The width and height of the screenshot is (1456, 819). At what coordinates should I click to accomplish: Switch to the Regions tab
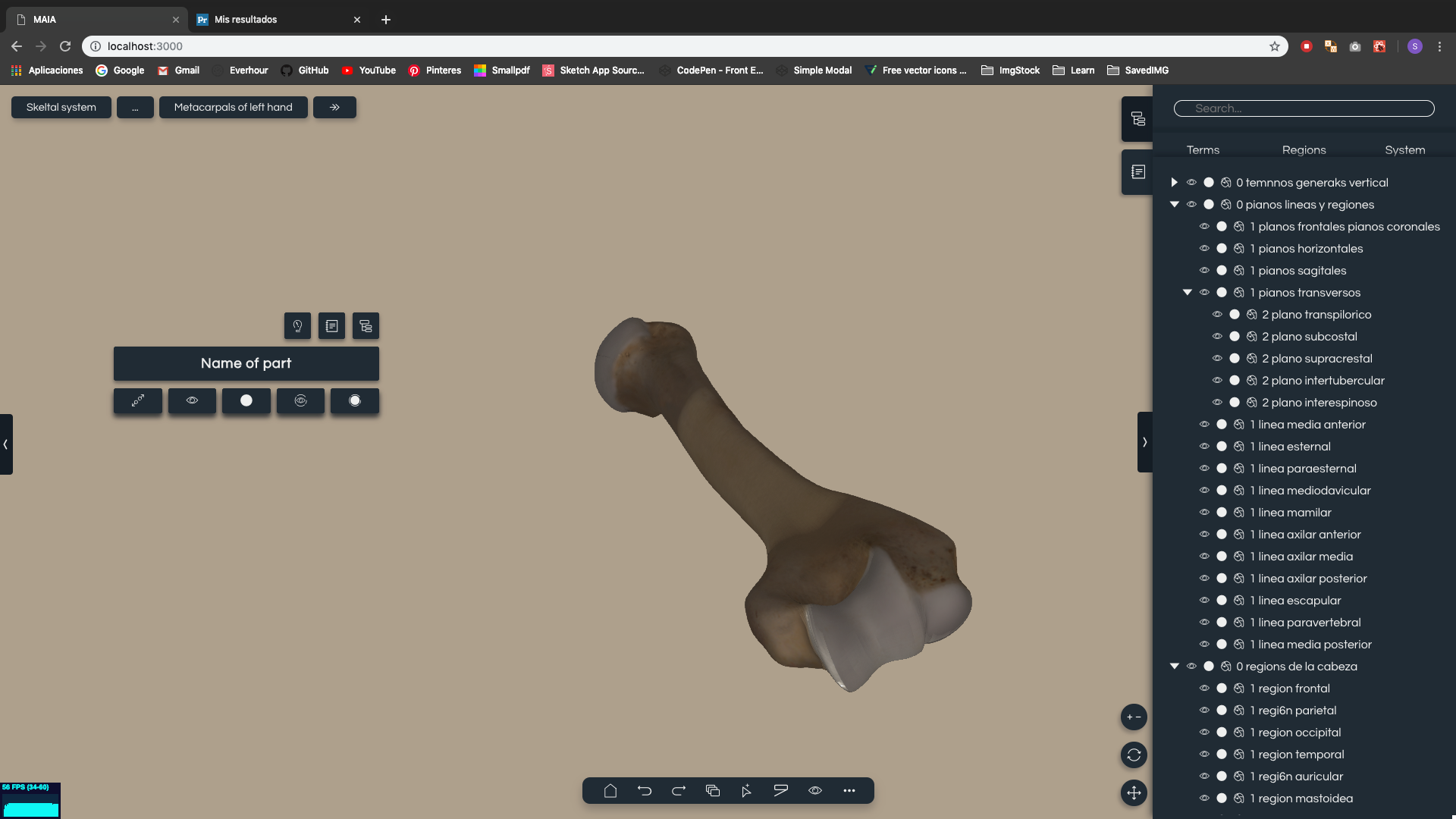click(x=1304, y=149)
